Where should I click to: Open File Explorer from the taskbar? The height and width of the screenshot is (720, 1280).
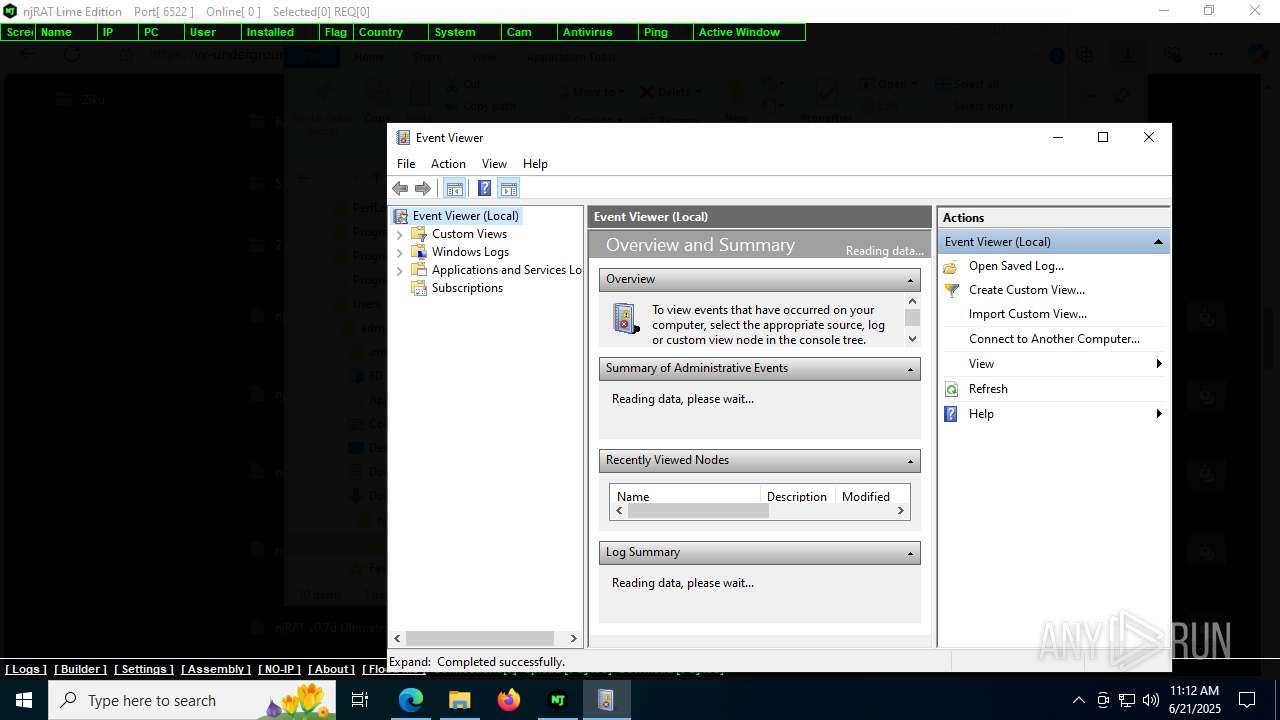coord(459,700)
